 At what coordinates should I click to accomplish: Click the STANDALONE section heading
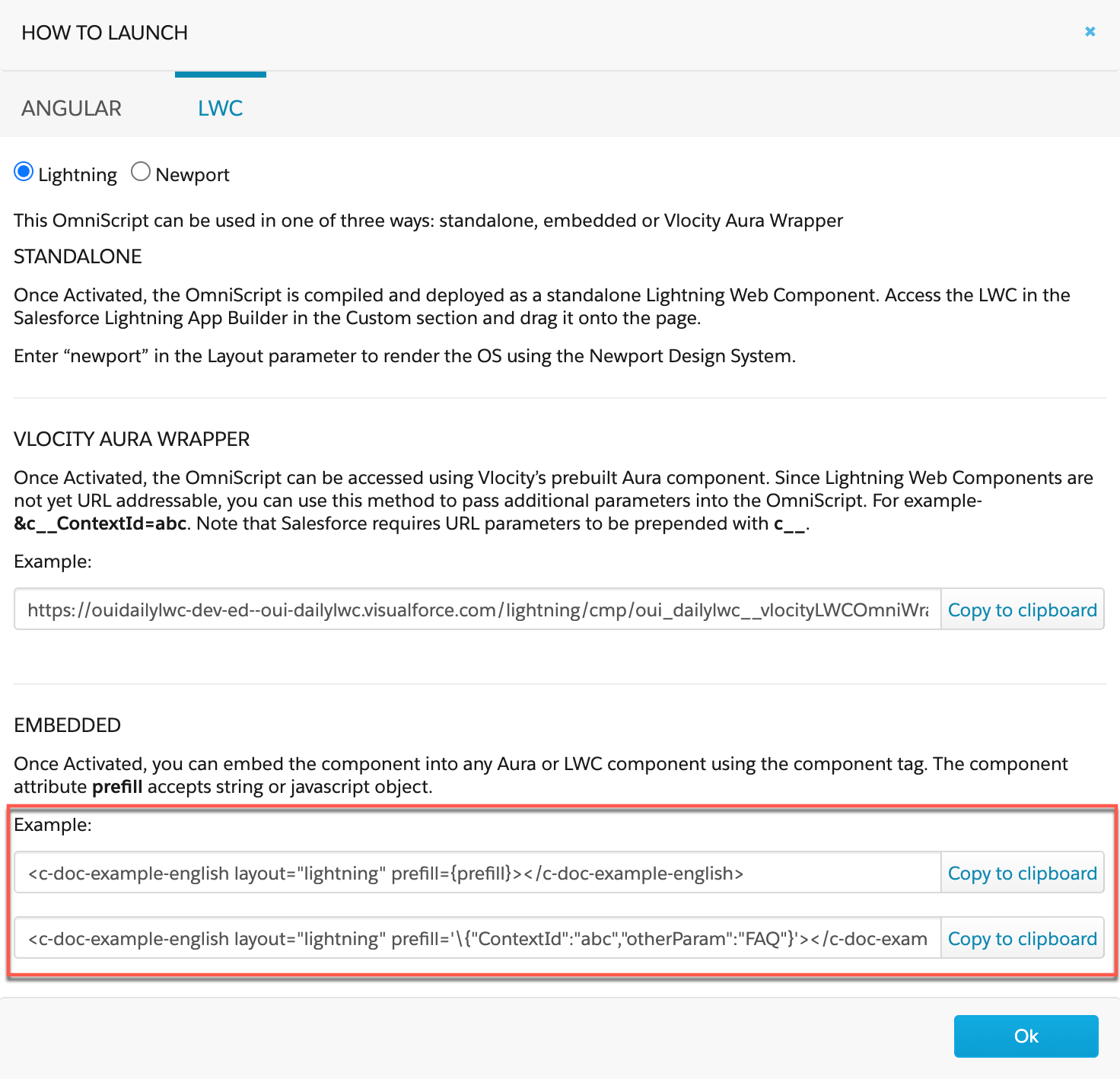pyautogui.click(x=78, y=256)
